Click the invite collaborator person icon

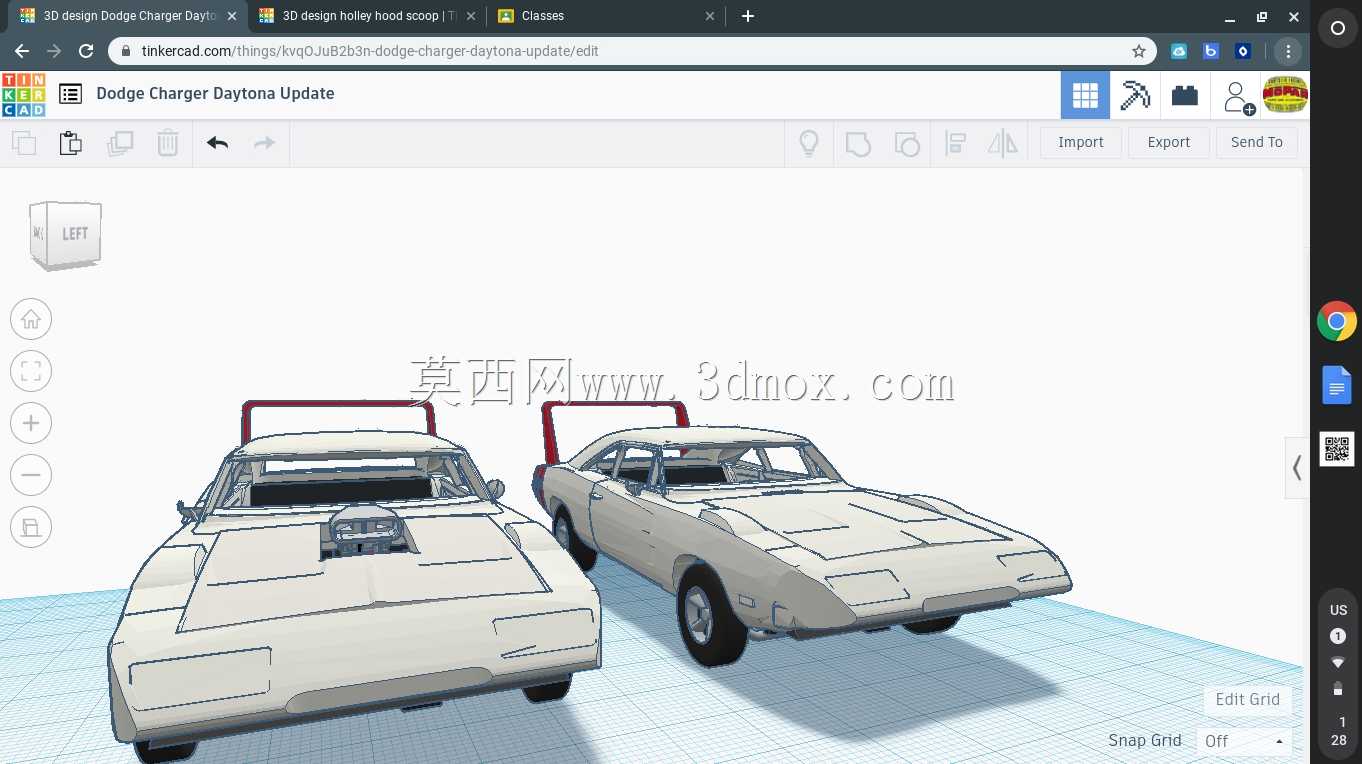tap(1238, 97)
